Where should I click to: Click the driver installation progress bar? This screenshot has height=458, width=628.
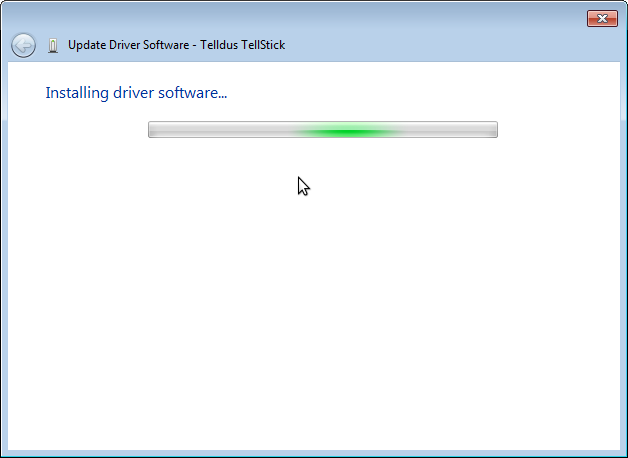coord(323,129)
